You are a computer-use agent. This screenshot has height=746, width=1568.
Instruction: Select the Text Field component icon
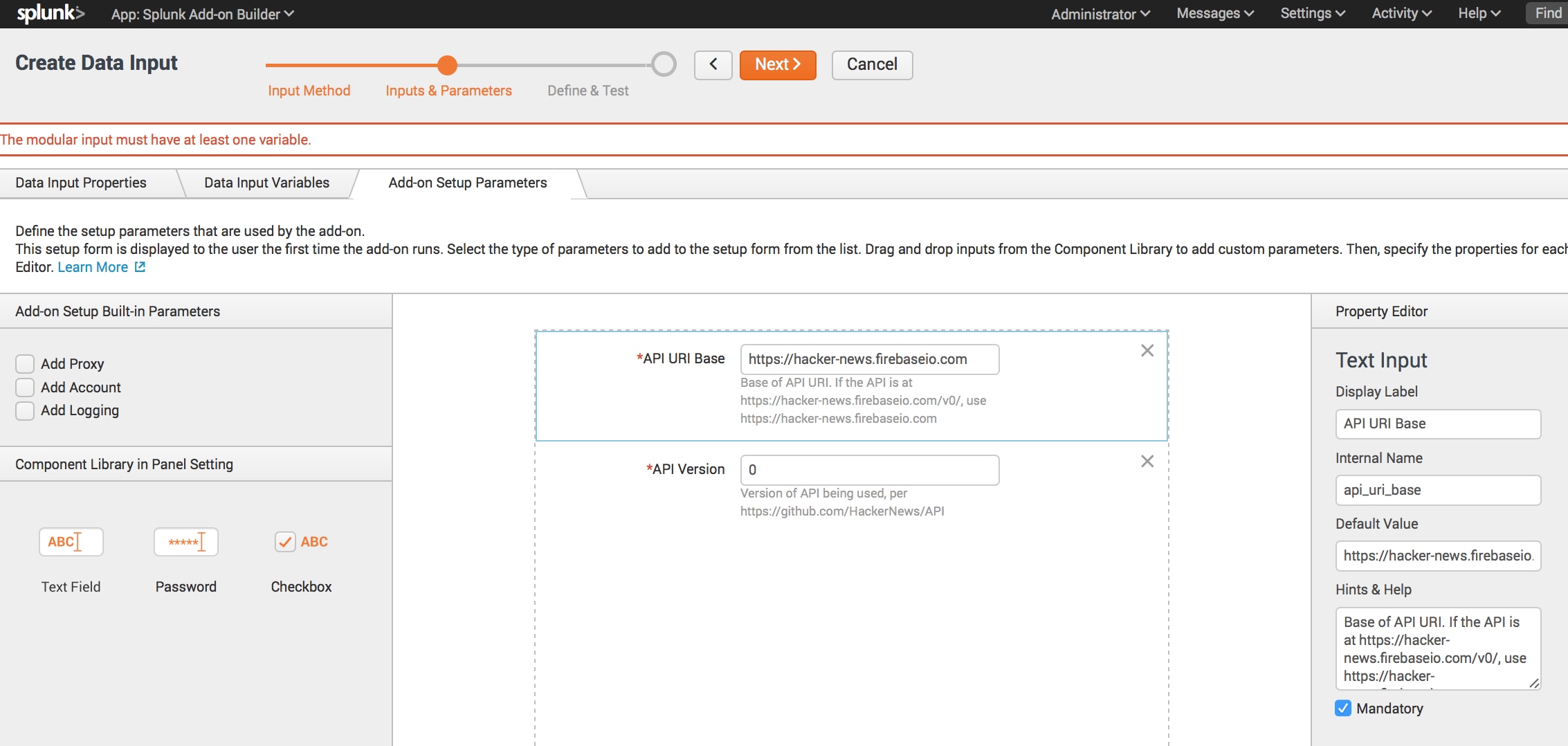pyautogui.click(x=71, y=542)
